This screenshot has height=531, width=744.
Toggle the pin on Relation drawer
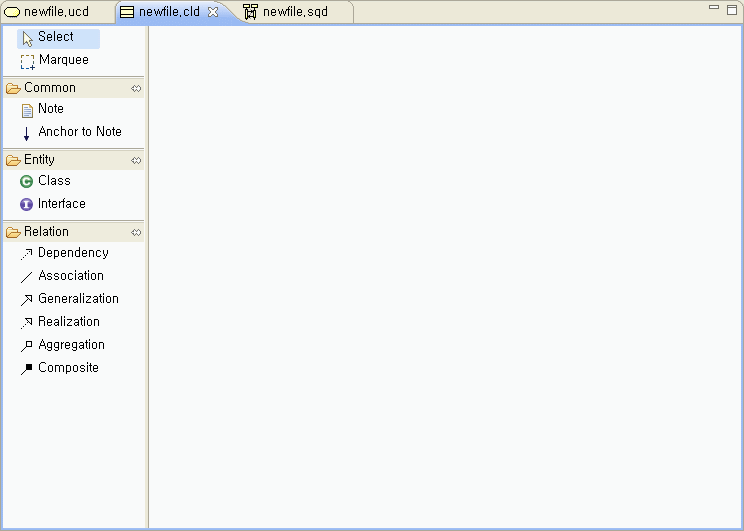pyautogui.click(x=136, y=232)
